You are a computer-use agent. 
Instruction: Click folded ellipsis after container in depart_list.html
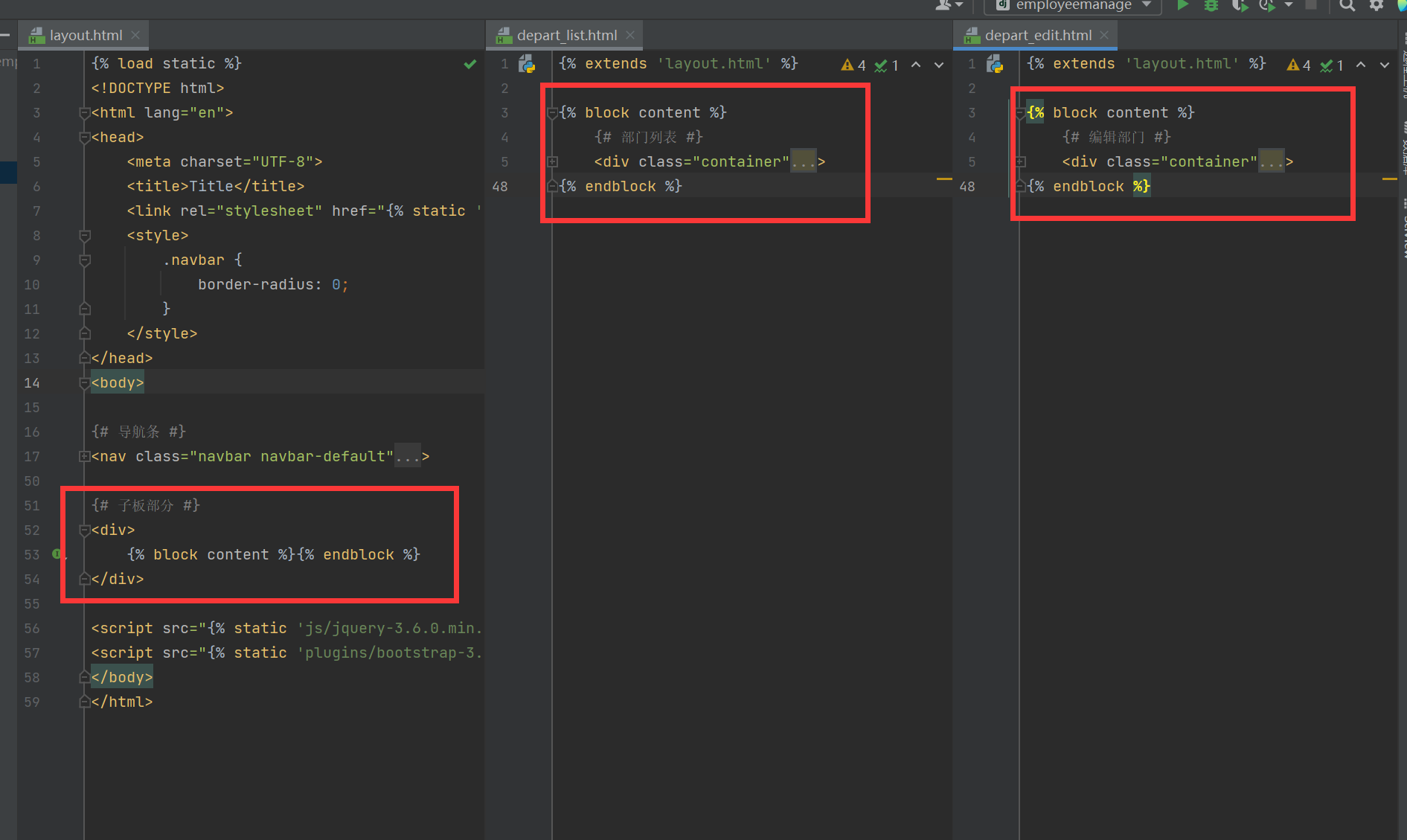tap(804, 161)
